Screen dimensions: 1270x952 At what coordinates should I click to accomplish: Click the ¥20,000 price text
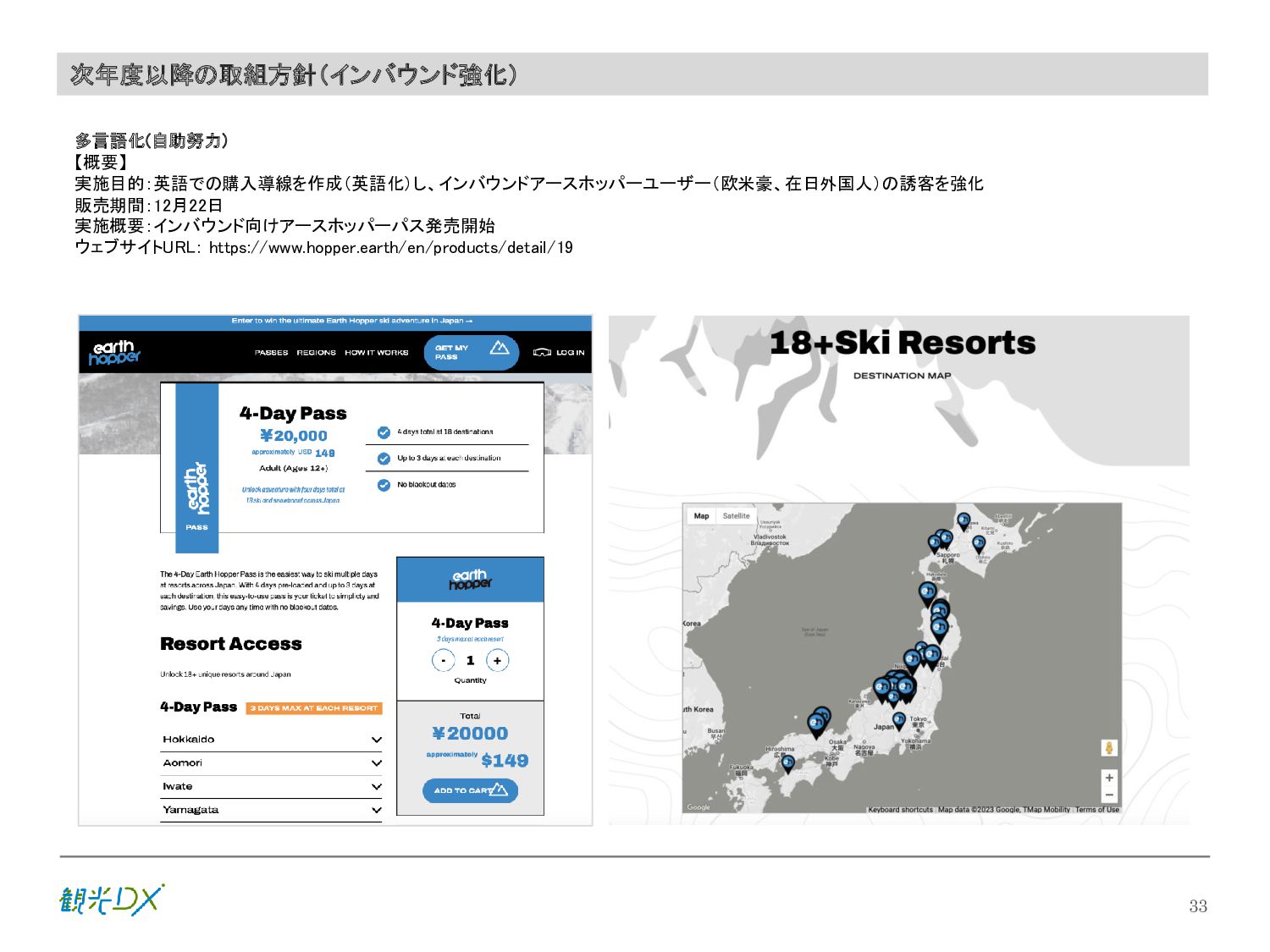[293, 436]
